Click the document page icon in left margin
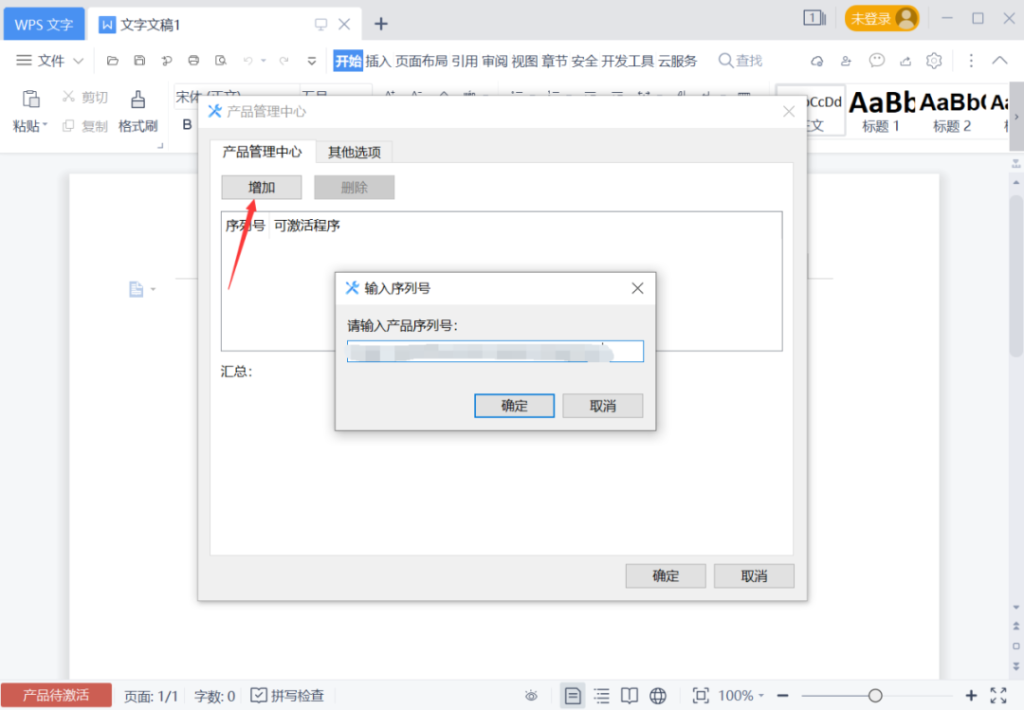Image resolution: width=1024 pixels, height=710 pixels. click(x=136, y=289)
